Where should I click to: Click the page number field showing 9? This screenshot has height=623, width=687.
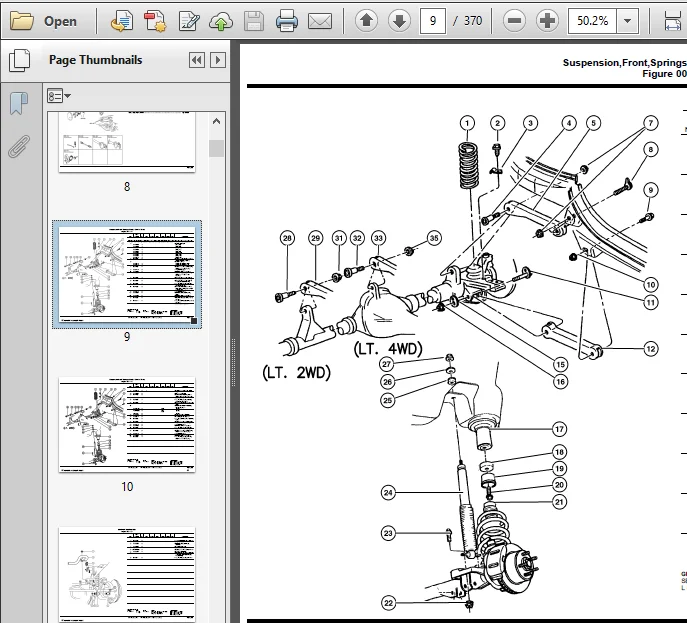coord(432,21)
